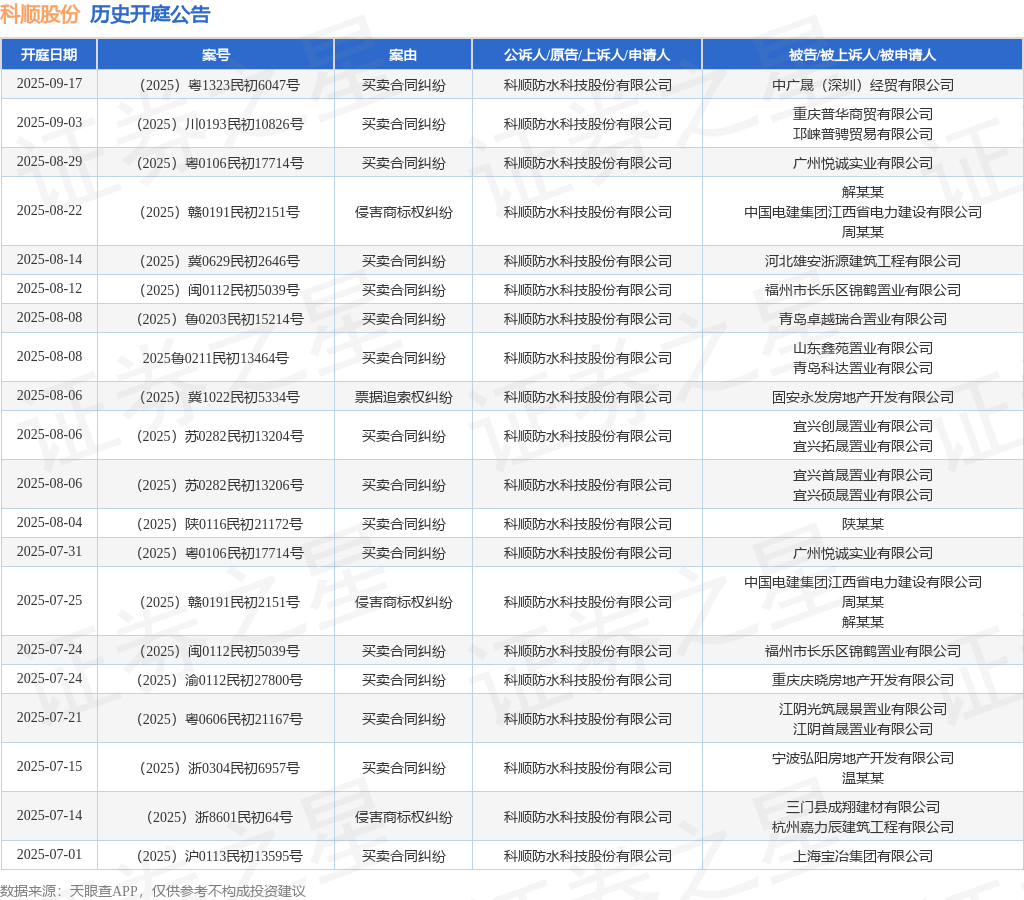The height and width of the screenshot is (900, 1024).
Task: Click defendant 宜兴拓晟置业有限公司
Action: pos(863,446)
